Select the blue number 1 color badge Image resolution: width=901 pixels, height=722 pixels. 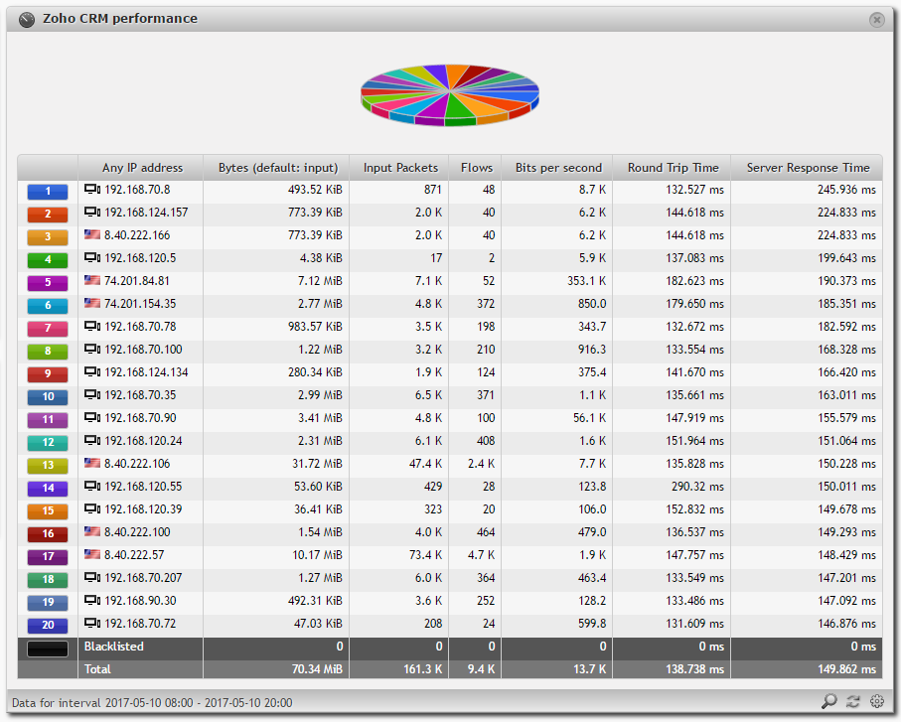click(x=48, y=191)
